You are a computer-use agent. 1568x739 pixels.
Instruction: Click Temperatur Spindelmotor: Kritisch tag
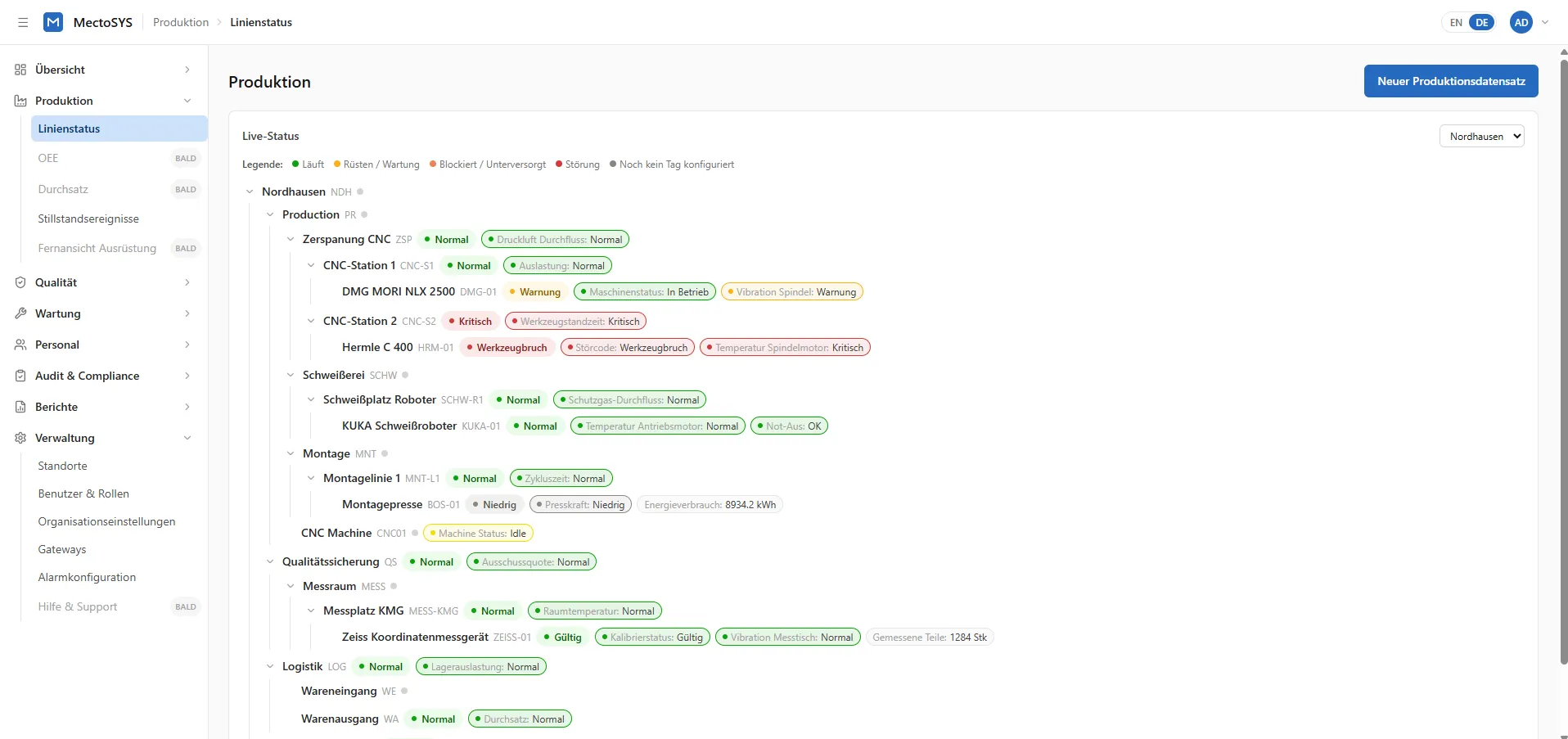tap(786, 347)
